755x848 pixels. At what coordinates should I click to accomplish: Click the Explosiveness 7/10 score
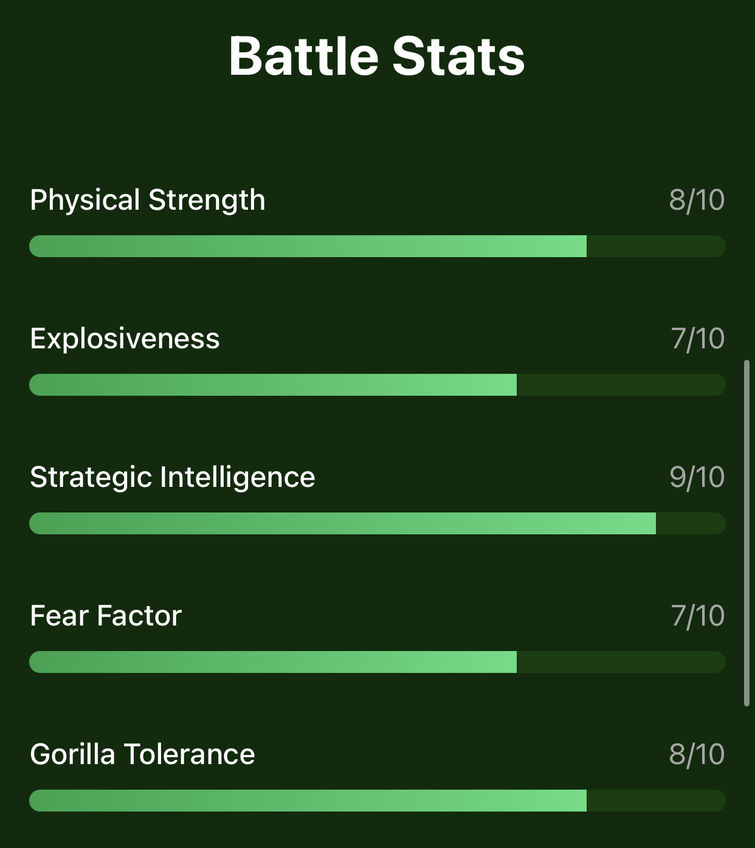point(698,339)
